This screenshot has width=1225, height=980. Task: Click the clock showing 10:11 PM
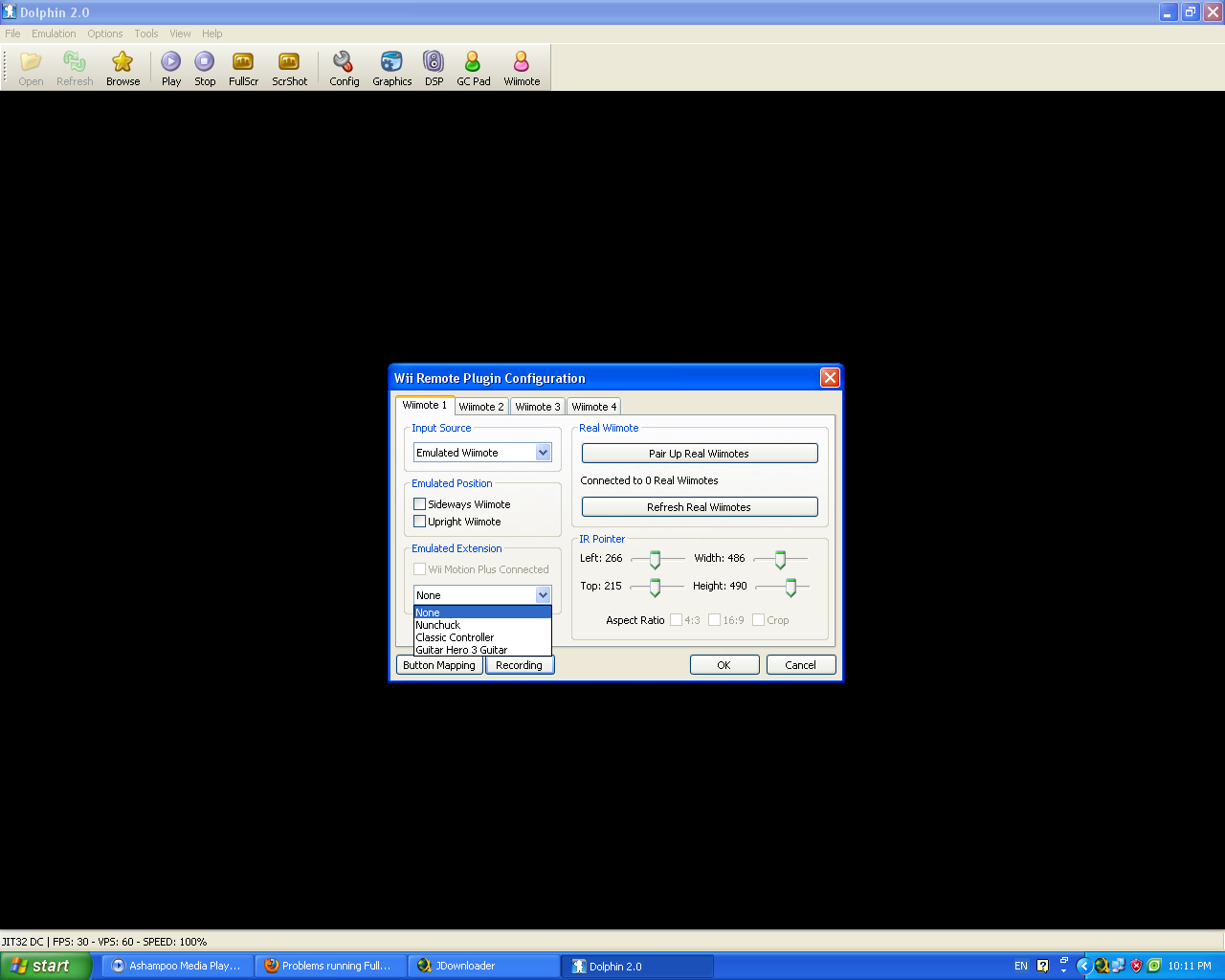1190,966
